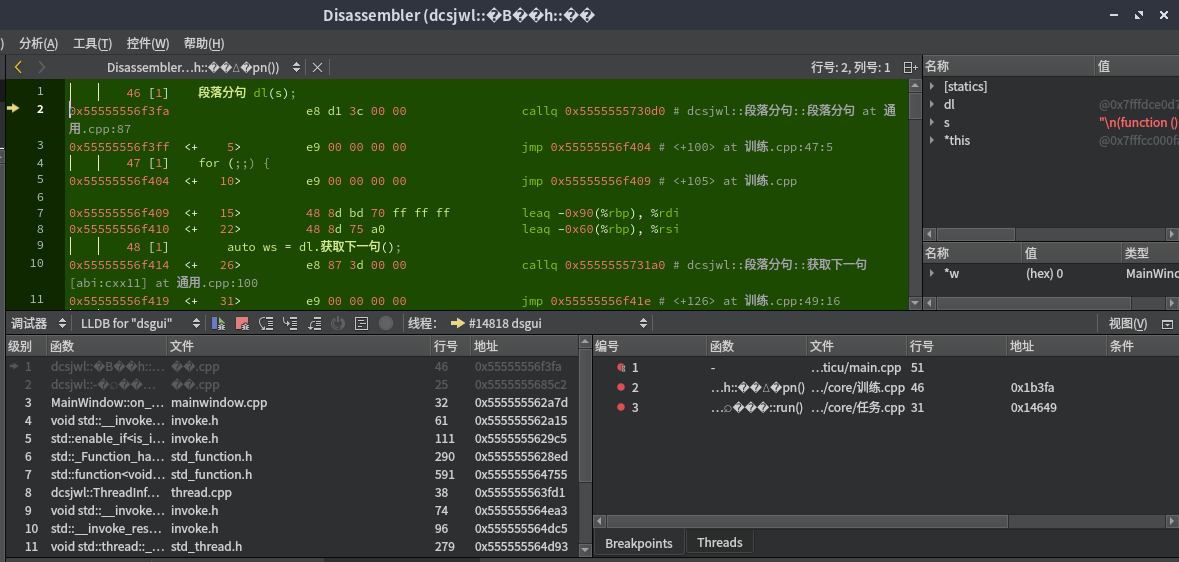This screenshot has width=1179, height=562.
Task: Open the 工具(T) menu
Action: pyautogui.click(x=92, y=44)
